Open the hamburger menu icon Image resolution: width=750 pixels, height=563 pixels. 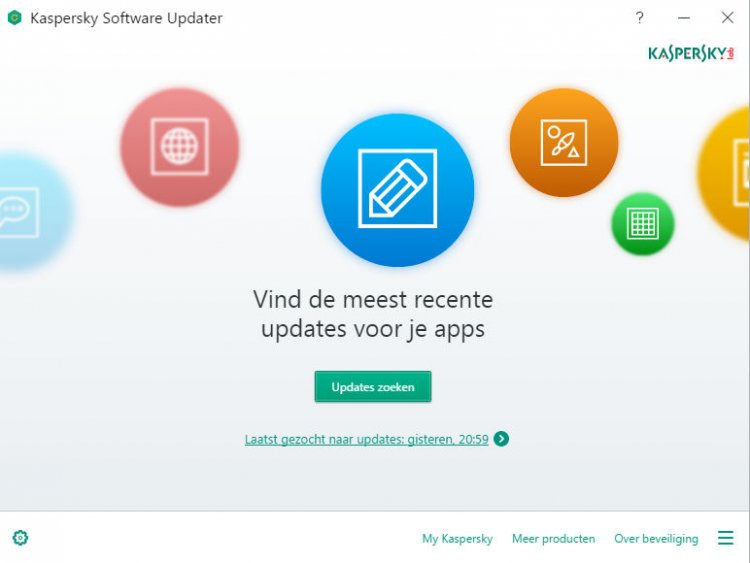(725, 538)
